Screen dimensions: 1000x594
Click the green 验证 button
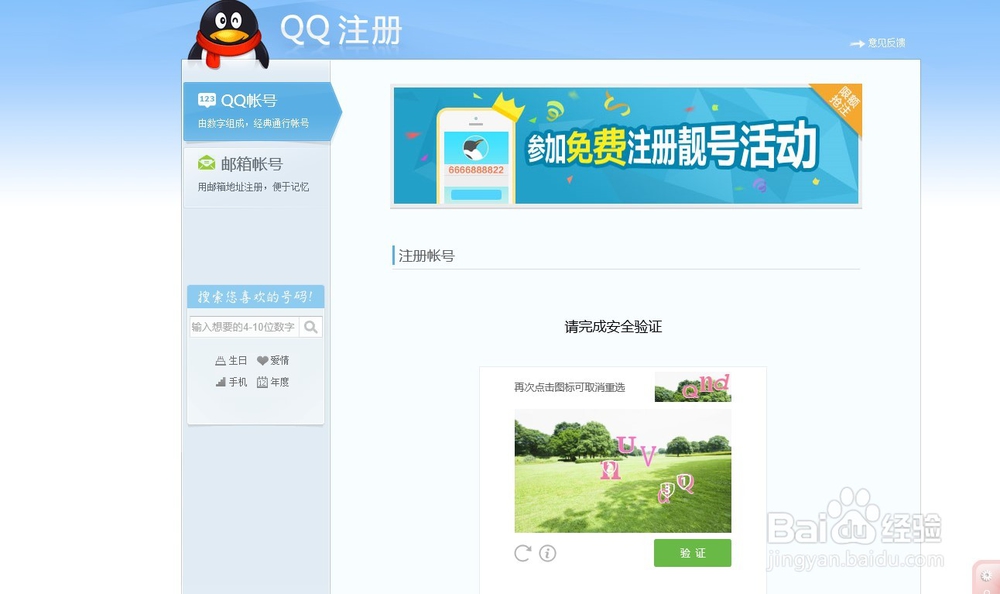click(x=693, y=553)
